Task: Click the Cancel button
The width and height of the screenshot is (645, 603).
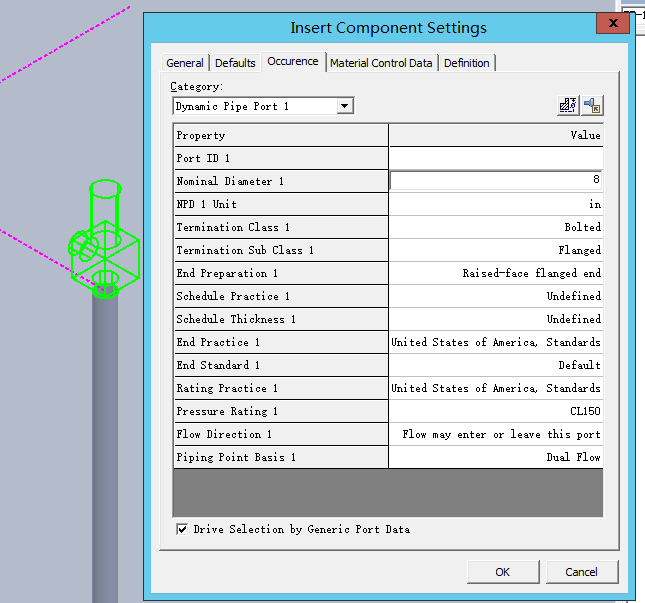Action: pyautogui.click(x=582, y=572)
